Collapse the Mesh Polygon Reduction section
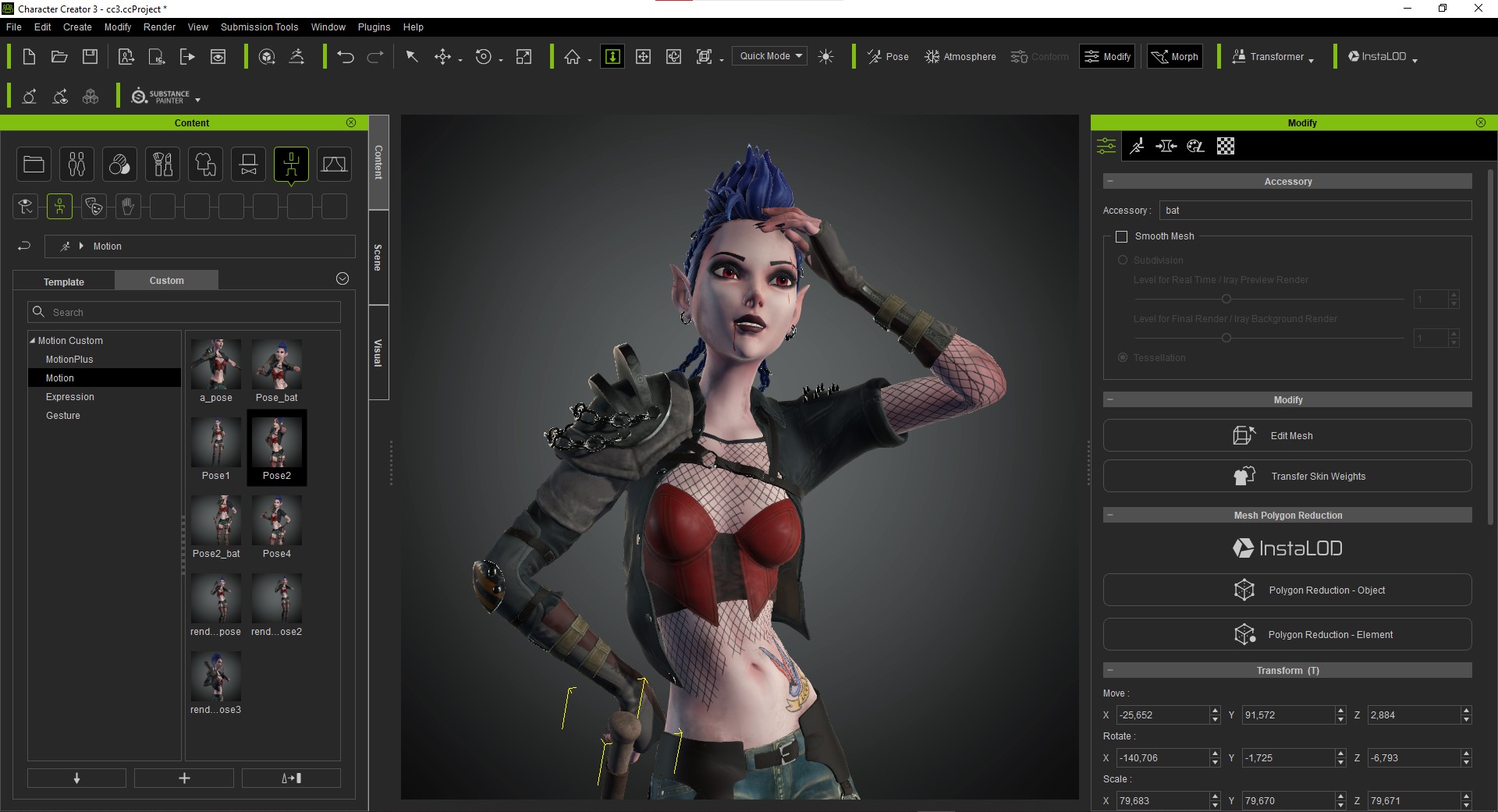The height and width of the screenshot is (812, 1498). click(1110, 515)
